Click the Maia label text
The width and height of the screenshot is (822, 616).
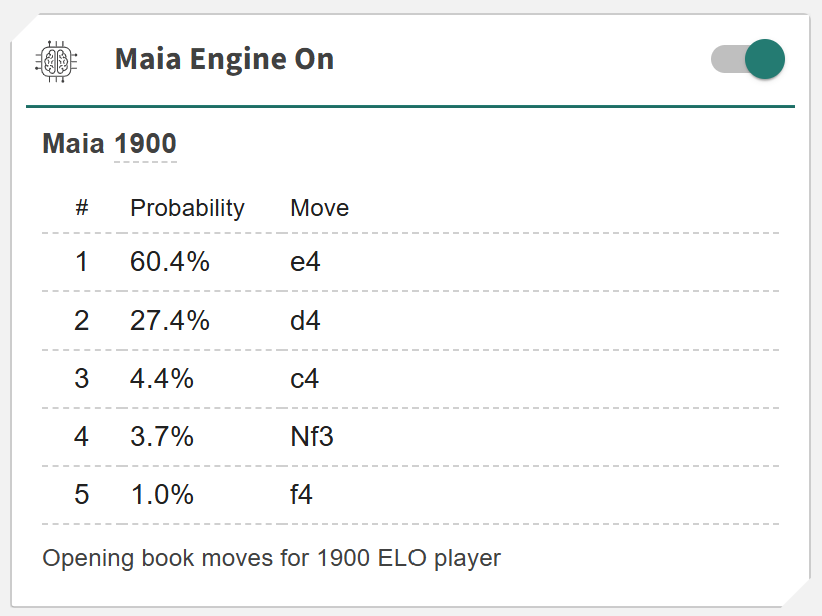(73, 144)
